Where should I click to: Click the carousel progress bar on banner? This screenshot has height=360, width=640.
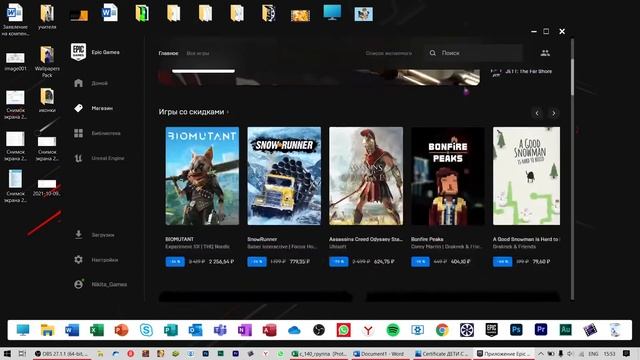[203, 71]
